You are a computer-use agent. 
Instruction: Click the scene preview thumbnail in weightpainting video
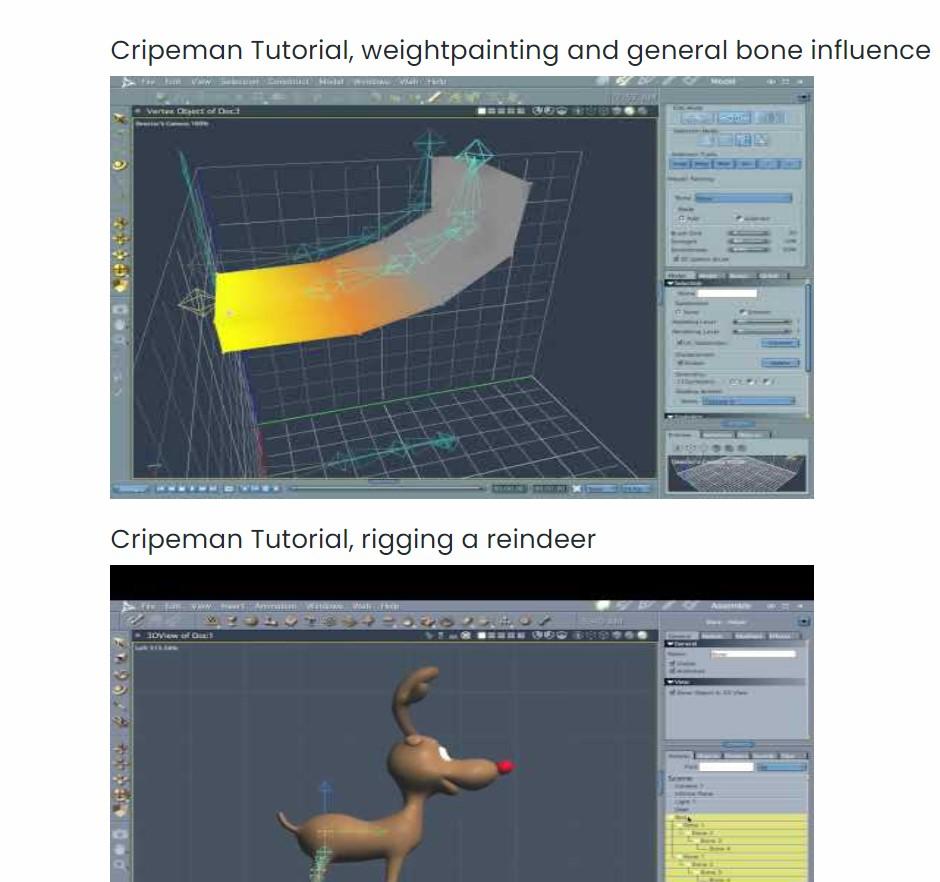coord(737,474)
